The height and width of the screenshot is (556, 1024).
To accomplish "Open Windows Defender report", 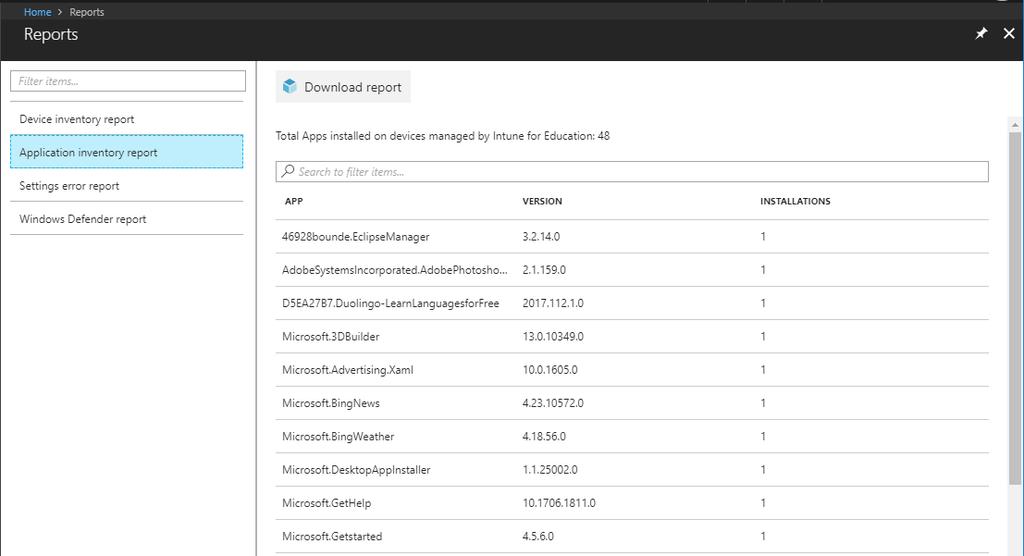I will (x=127, y=219).
